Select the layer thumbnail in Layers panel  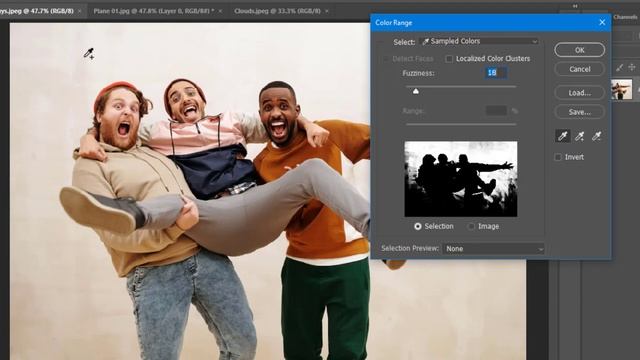tap(621, 89)
